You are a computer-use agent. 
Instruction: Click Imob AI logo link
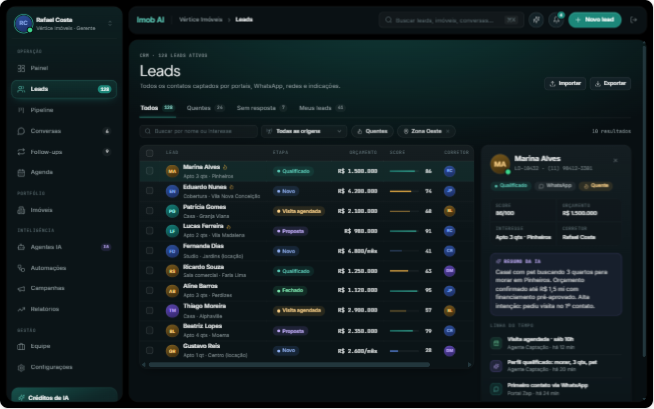click(150, 20)
